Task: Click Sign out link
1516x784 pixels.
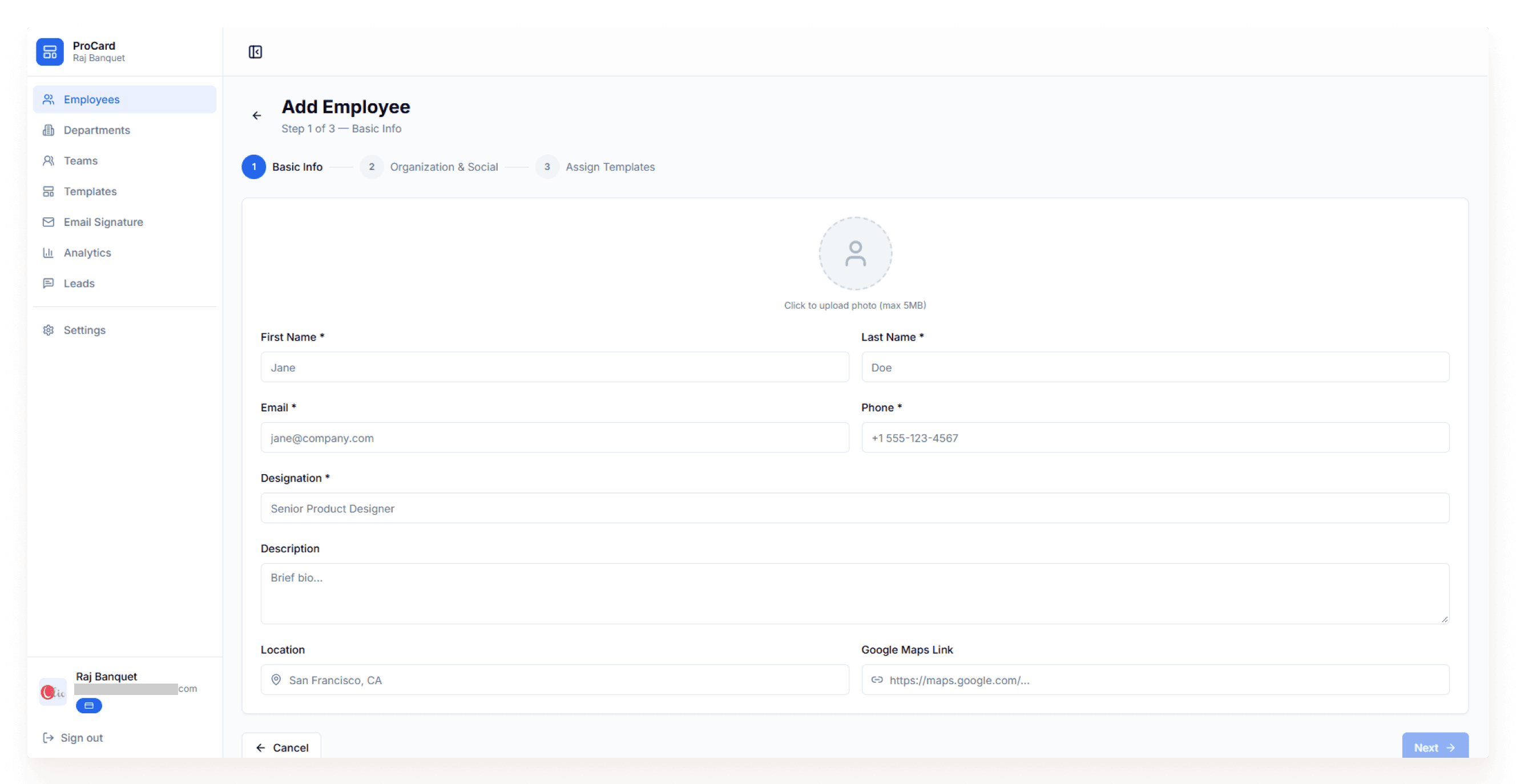Action: [x=73, y=738]
